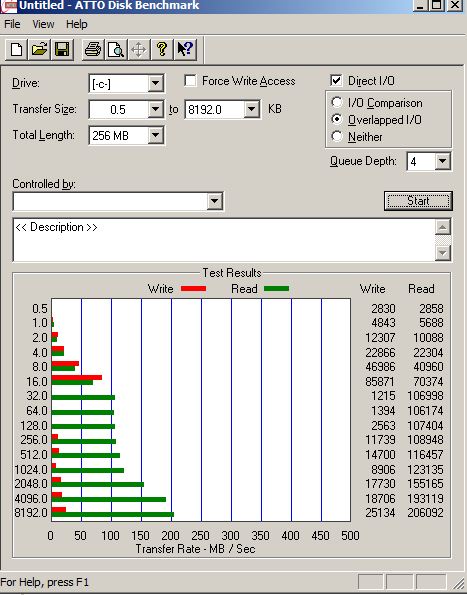Click the red Write legend swatch
This screenshot has width=467, height=595.
[193, 289]
